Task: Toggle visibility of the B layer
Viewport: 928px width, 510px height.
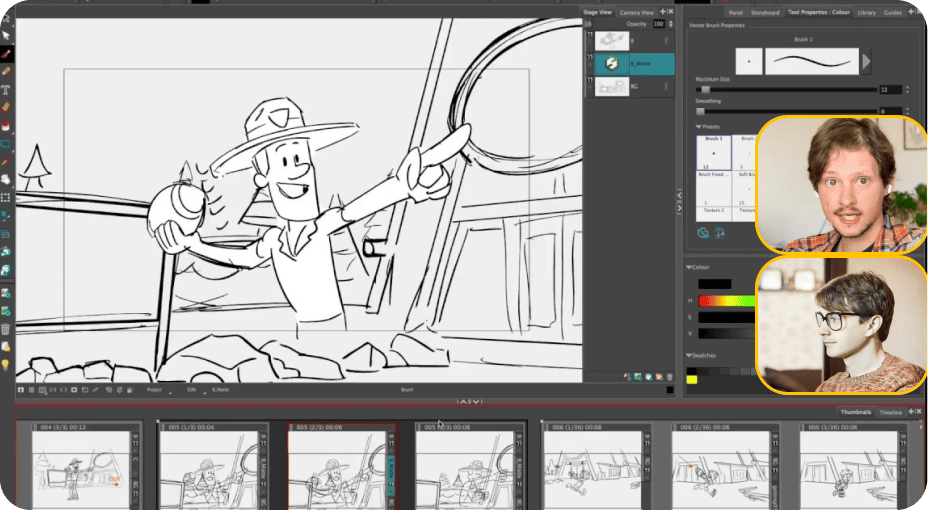Action: pos(590,35)
